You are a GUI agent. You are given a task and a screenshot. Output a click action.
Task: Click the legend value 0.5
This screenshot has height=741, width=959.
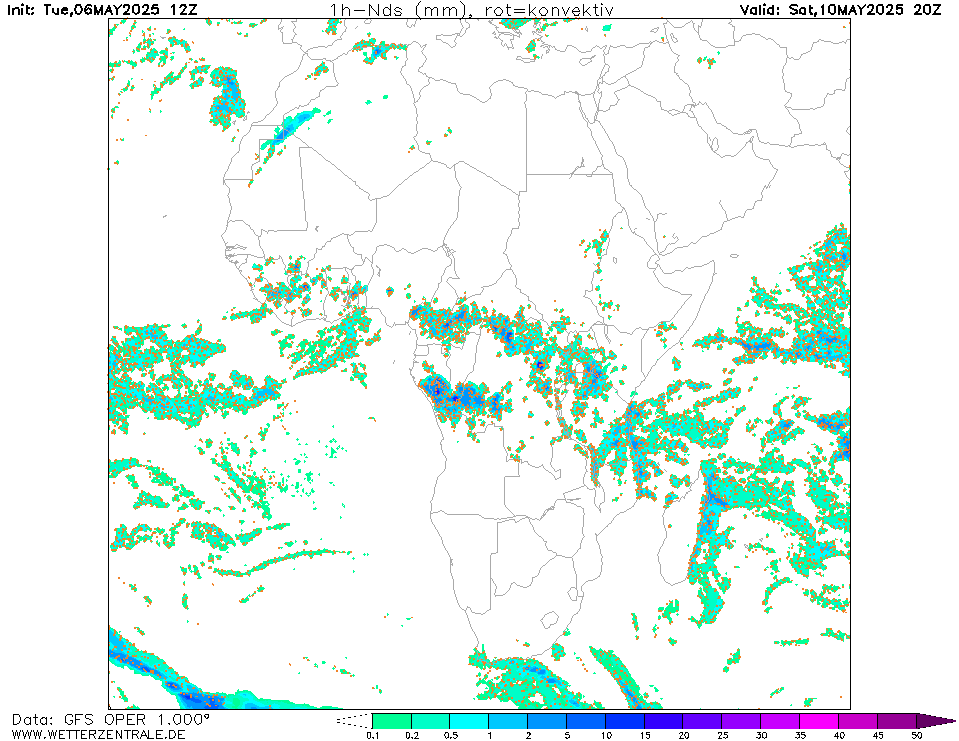pos(450,735)
